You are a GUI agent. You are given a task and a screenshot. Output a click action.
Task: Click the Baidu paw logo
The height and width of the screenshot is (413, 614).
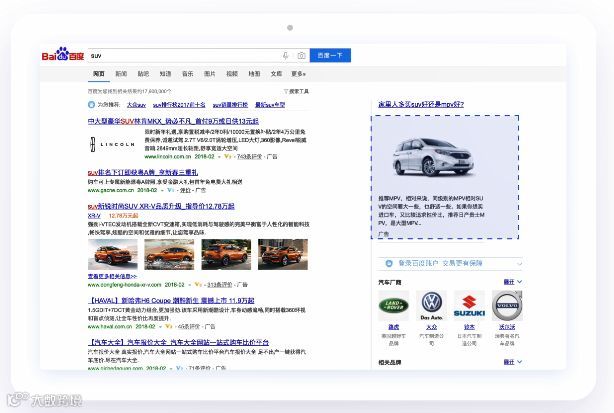63,54
